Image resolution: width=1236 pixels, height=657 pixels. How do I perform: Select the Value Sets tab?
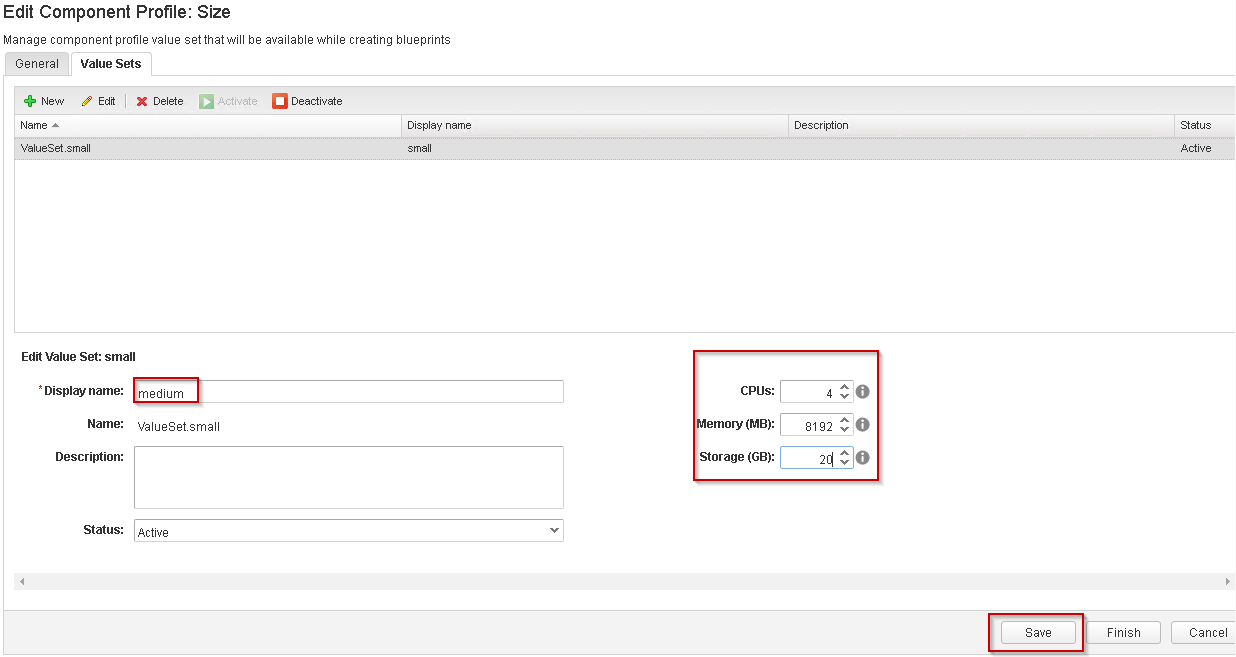point(110,64)
